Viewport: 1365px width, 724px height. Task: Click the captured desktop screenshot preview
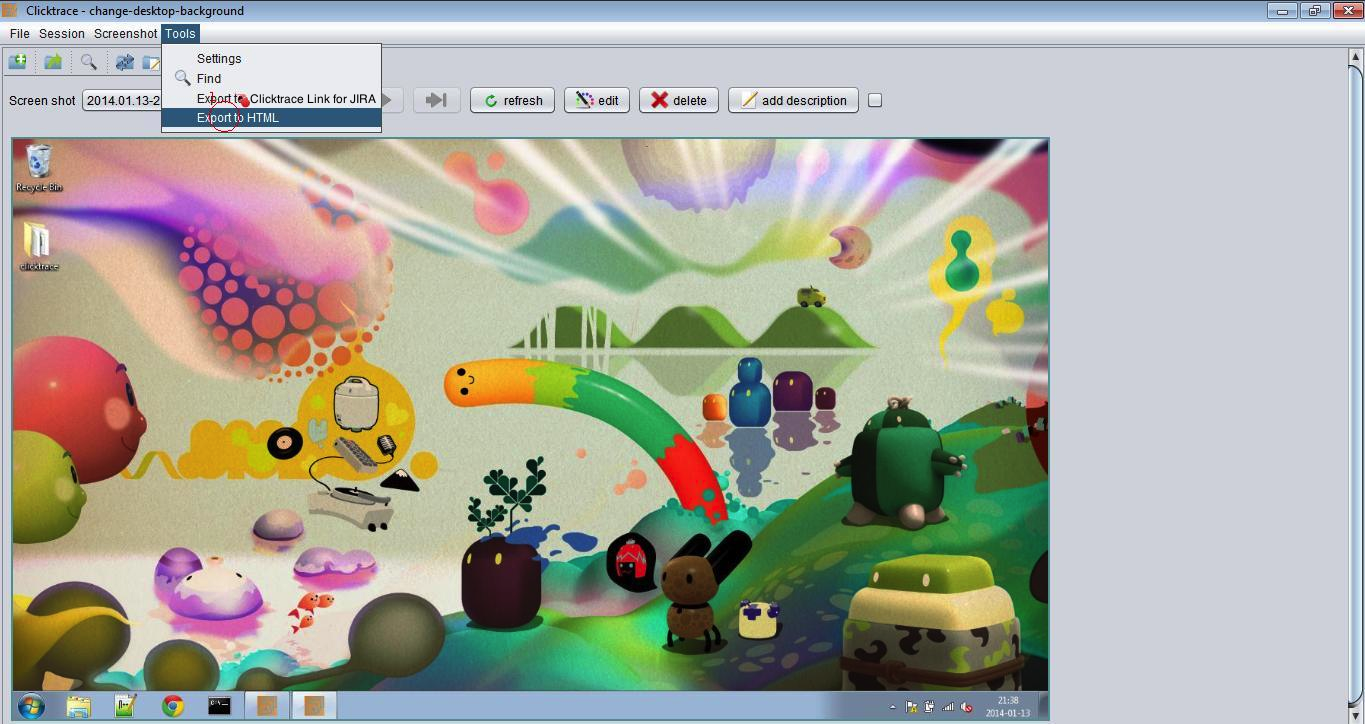[x=530, y=429]
